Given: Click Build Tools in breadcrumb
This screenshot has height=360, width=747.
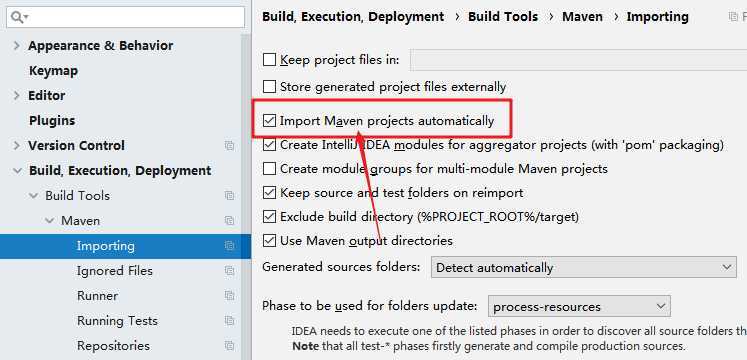Looking at the screenshot, I should 503,17.
